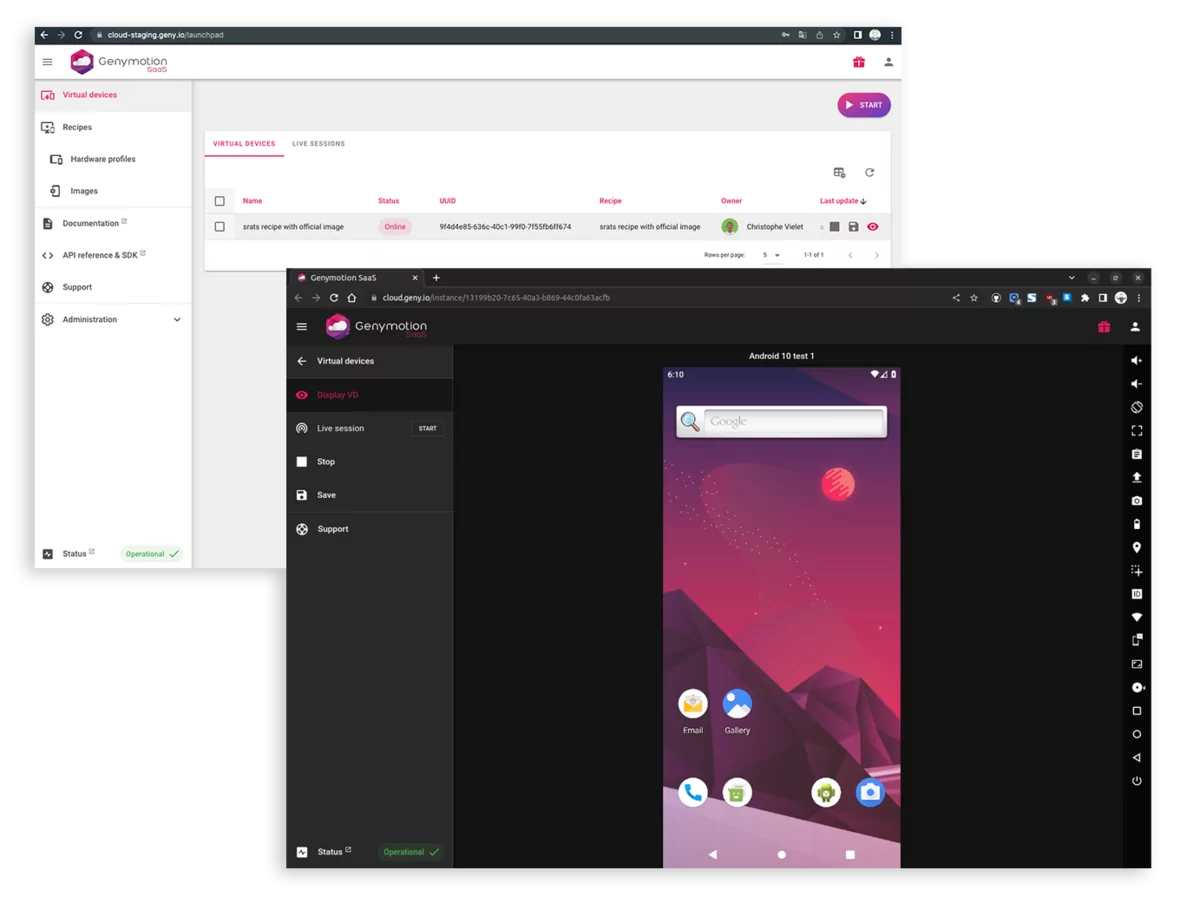Viewport: 1200px width, 916px height.
Task: Tick the select-all checkbox in table header
Action: coord(220,201)
